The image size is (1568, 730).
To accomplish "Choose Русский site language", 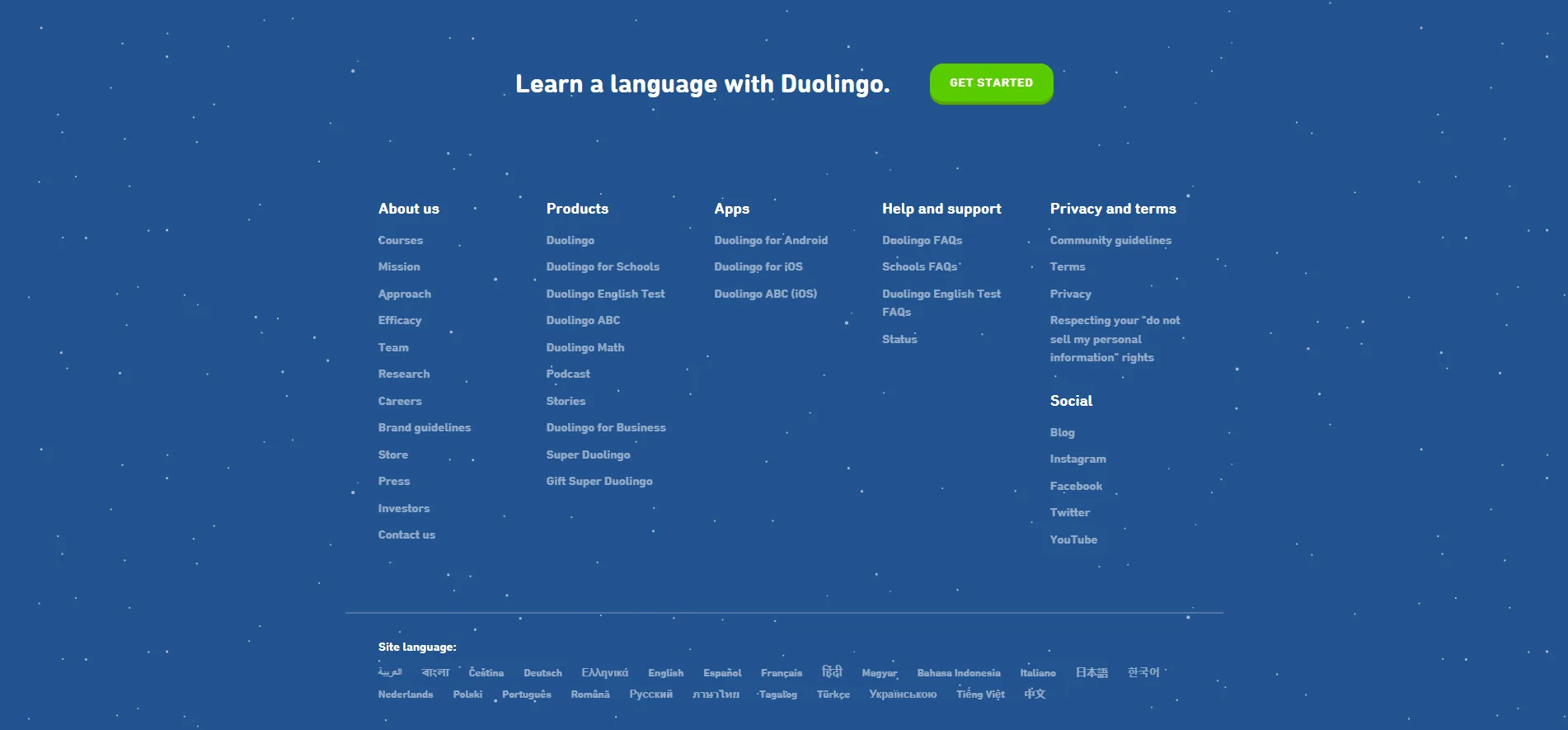I will point(650,695).
